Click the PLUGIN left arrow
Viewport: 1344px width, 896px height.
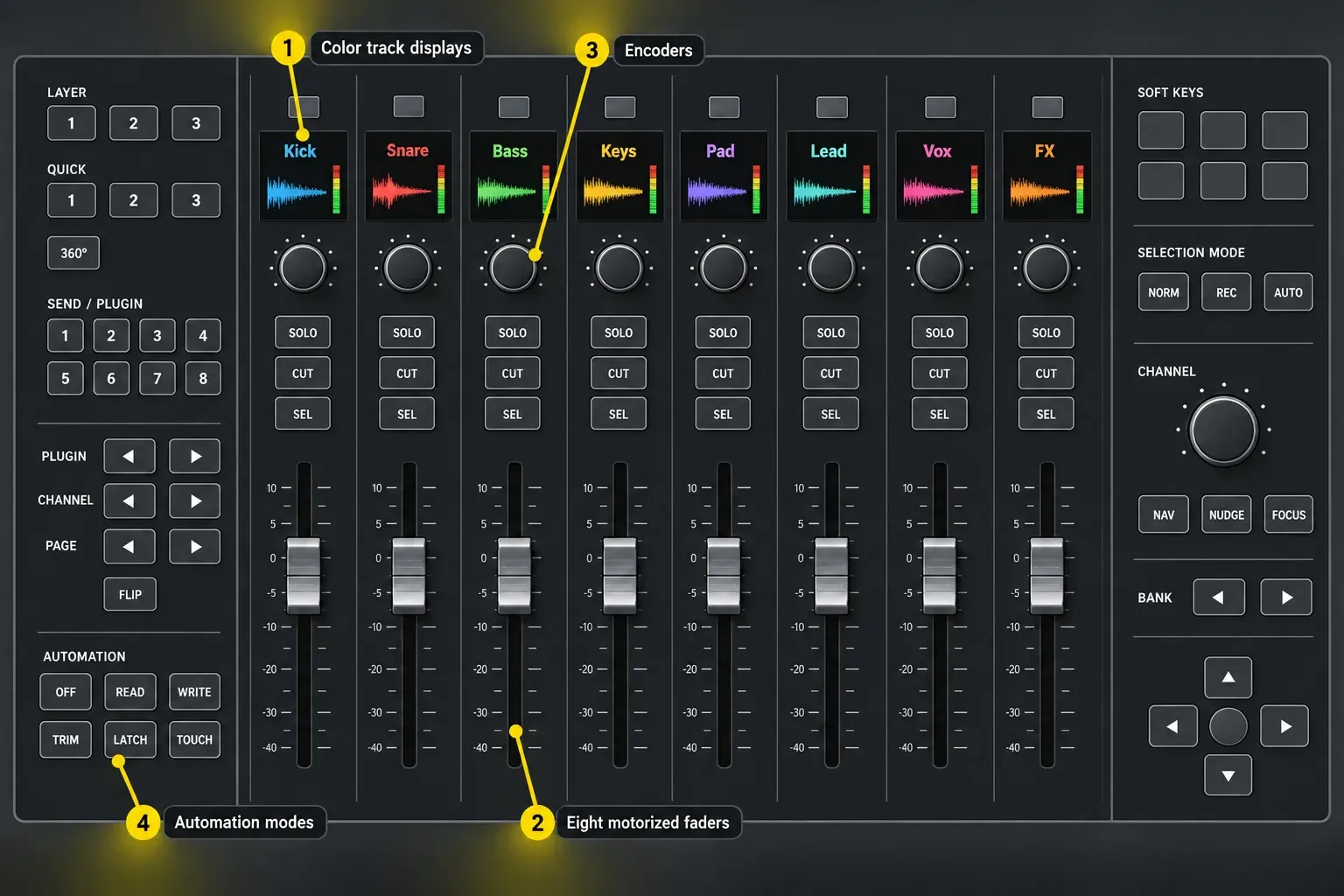(x=129, y=456)
